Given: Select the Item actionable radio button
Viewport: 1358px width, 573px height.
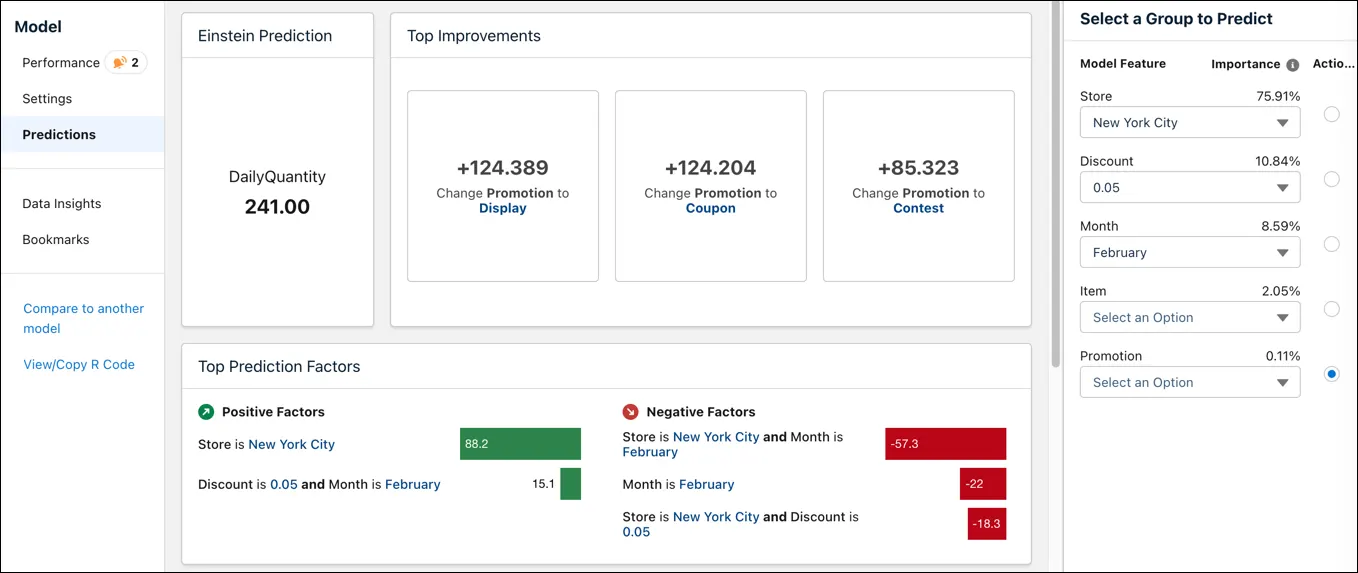Looking at the screenshot, I should tap(1331, 309).
